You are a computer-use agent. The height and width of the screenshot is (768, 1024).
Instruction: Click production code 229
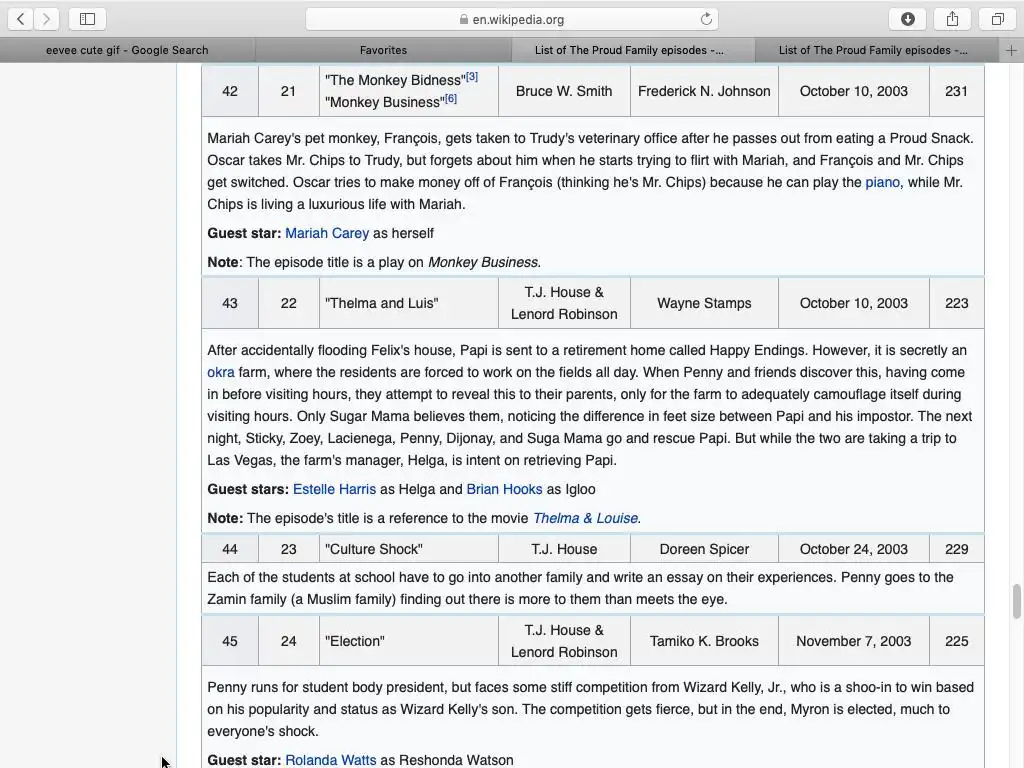956,549
